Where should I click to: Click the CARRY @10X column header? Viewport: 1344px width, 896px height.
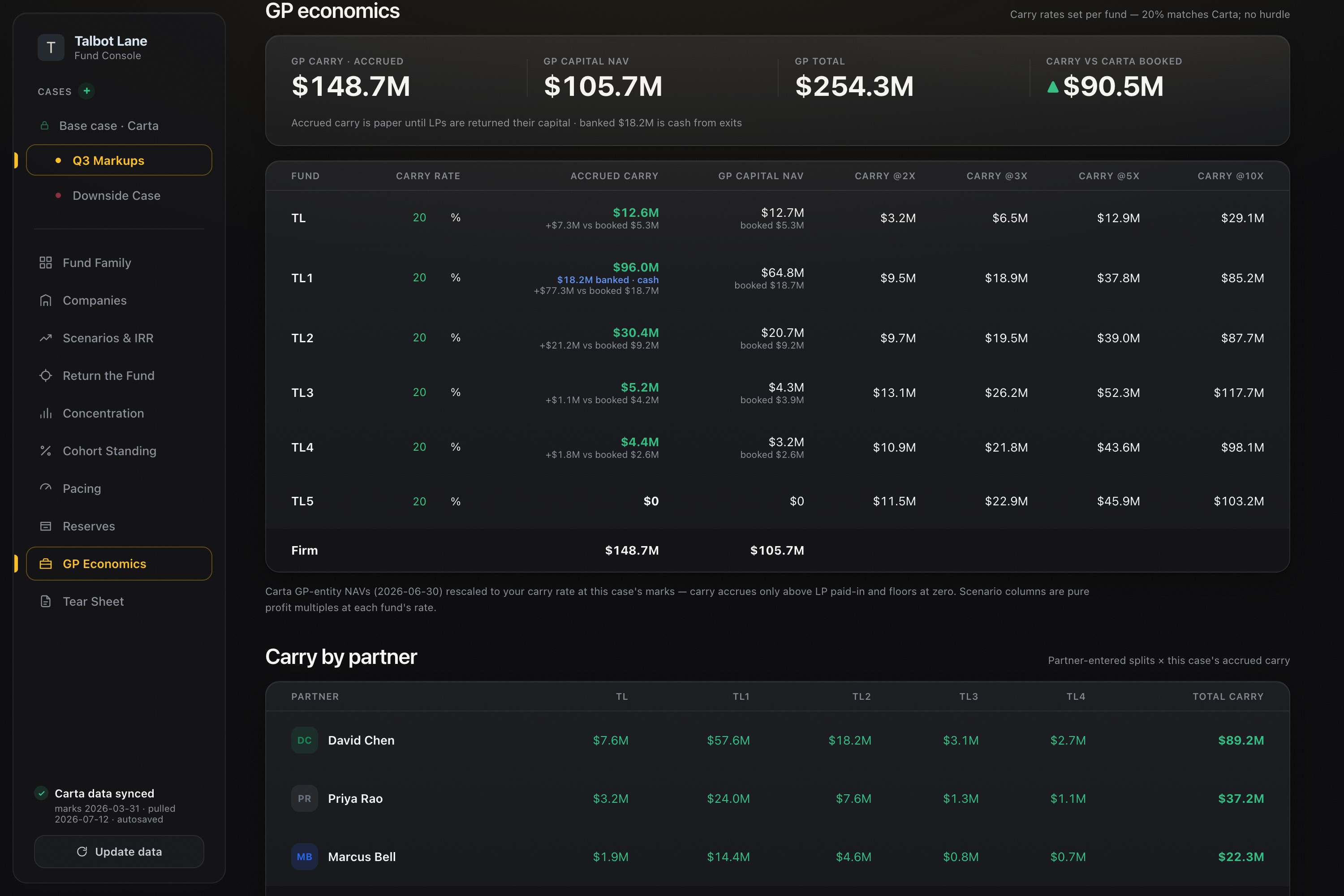[x=1230, y=176]
